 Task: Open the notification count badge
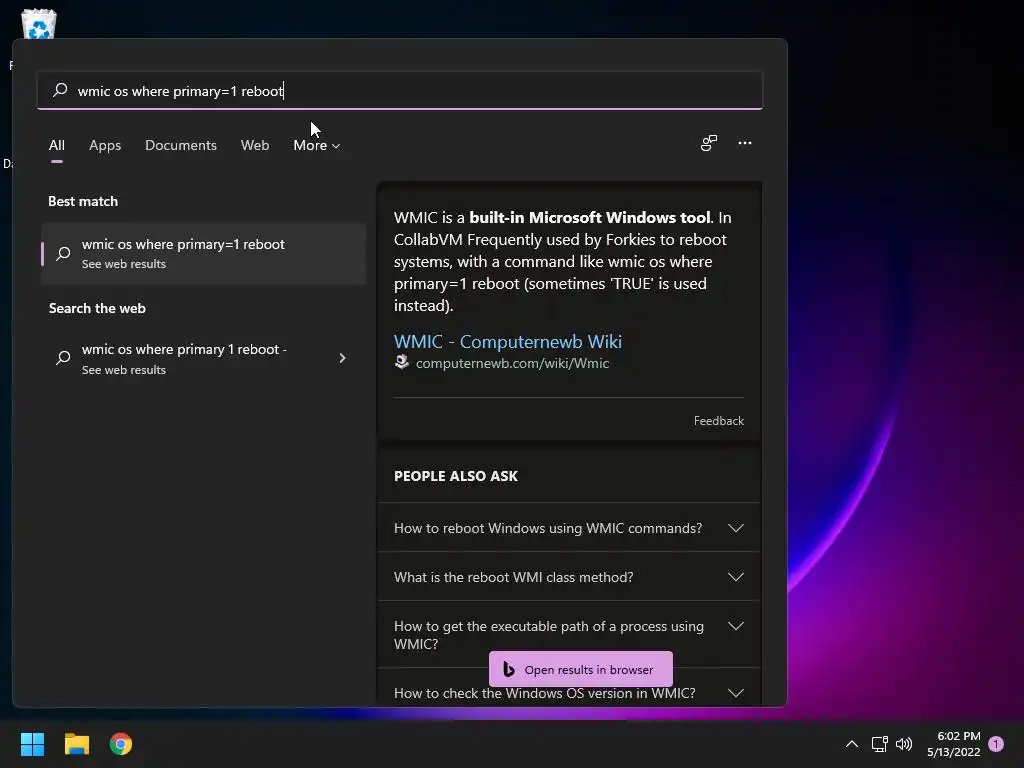coord(996,744)
